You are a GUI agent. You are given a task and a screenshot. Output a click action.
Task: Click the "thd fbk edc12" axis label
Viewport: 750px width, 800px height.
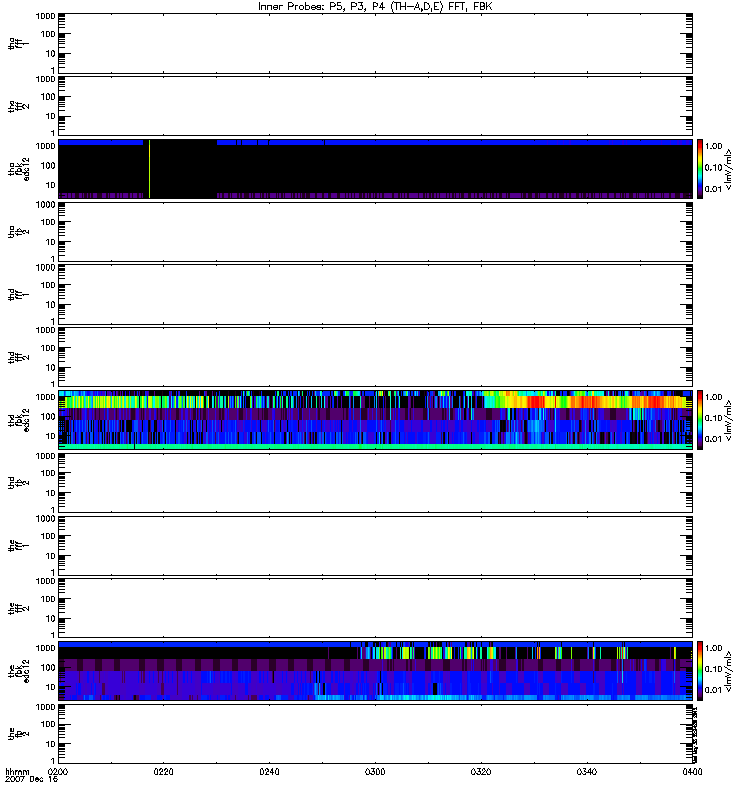tap(19, 420)
